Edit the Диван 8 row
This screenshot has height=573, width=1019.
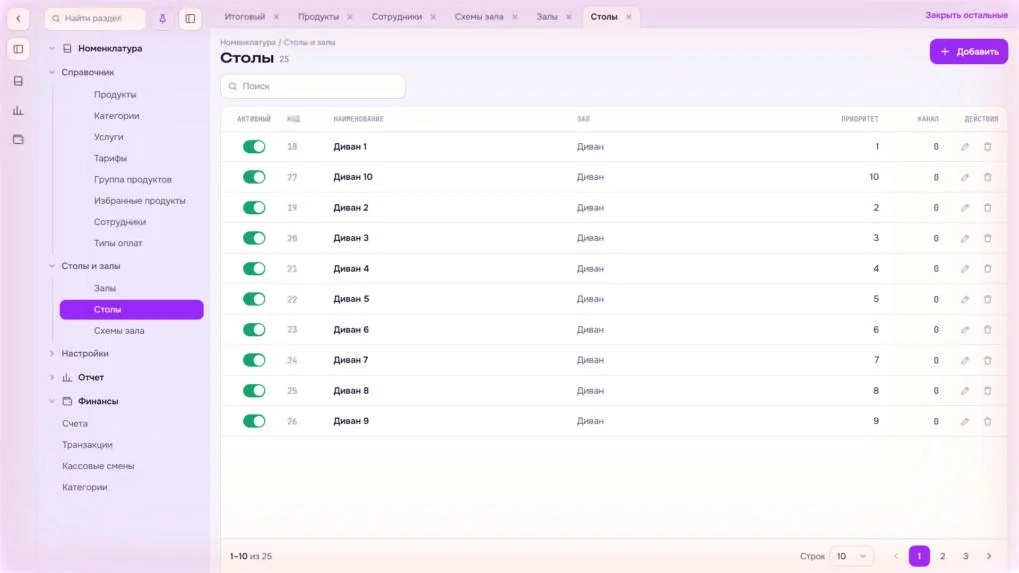point(965,391)
